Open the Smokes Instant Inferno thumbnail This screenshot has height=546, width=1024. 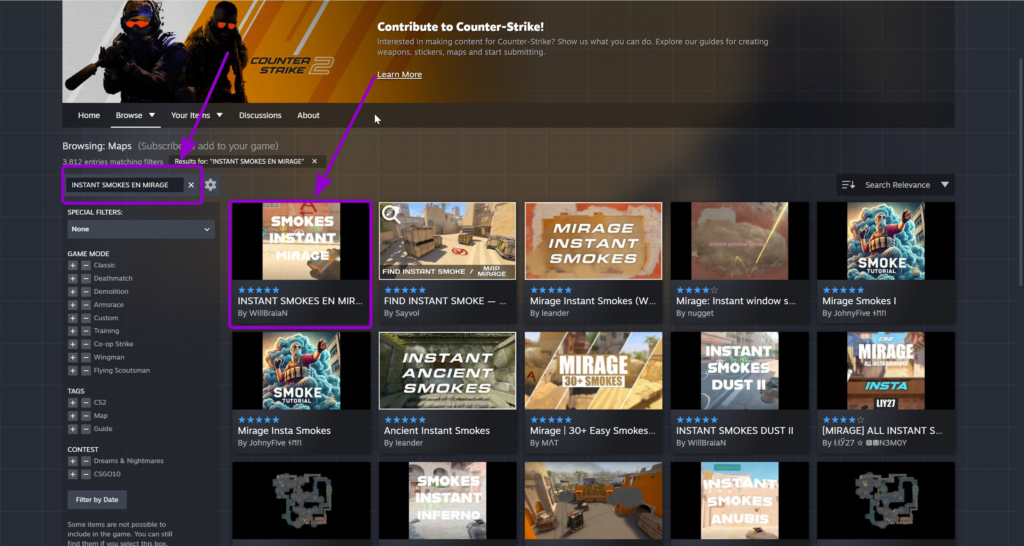pos(447,501)
